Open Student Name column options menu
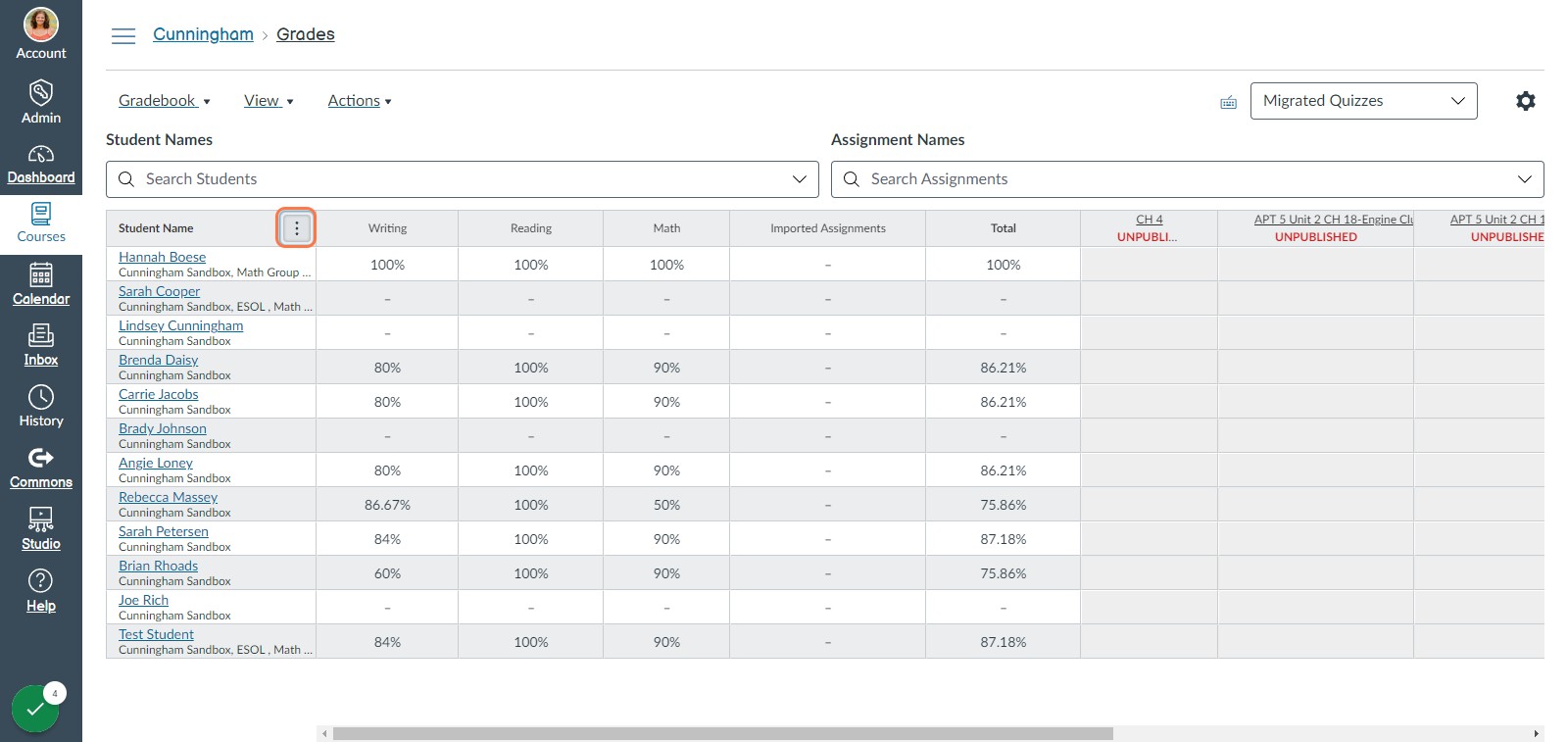Viewport: 1568px width, 742px height. (x=297, y=228)
